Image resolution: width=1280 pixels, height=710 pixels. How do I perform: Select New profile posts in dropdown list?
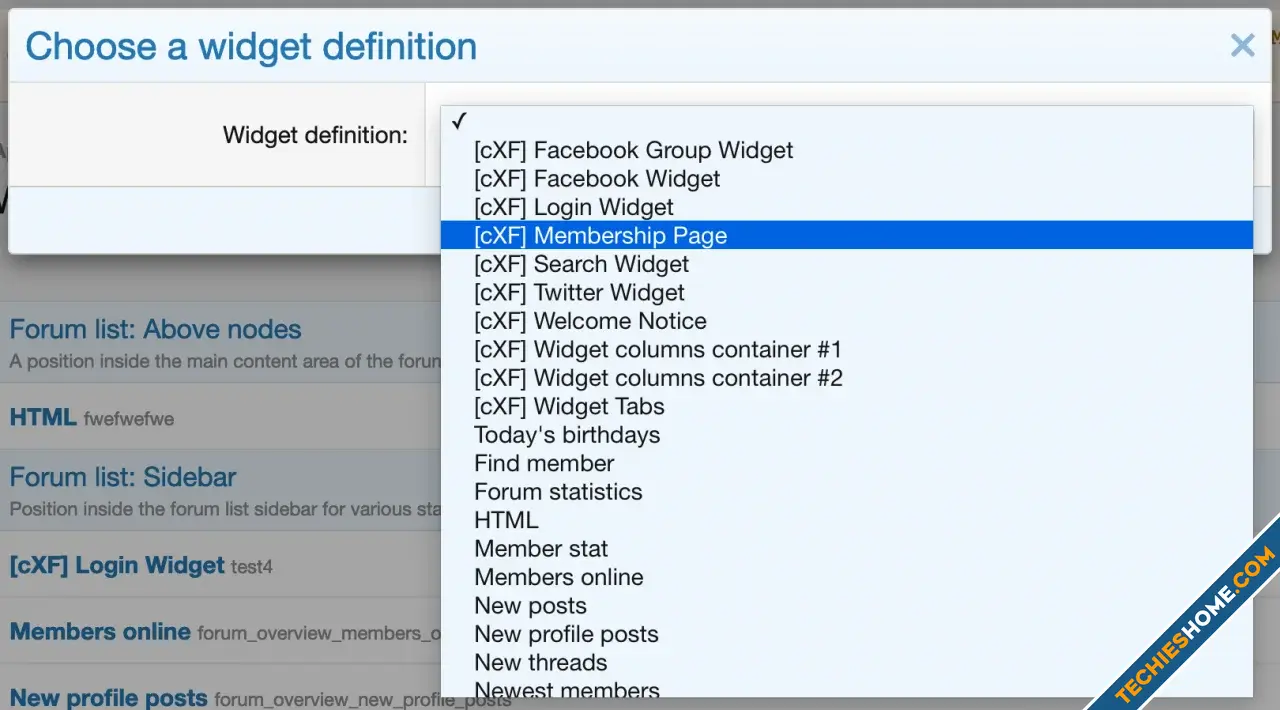point(846,634)
